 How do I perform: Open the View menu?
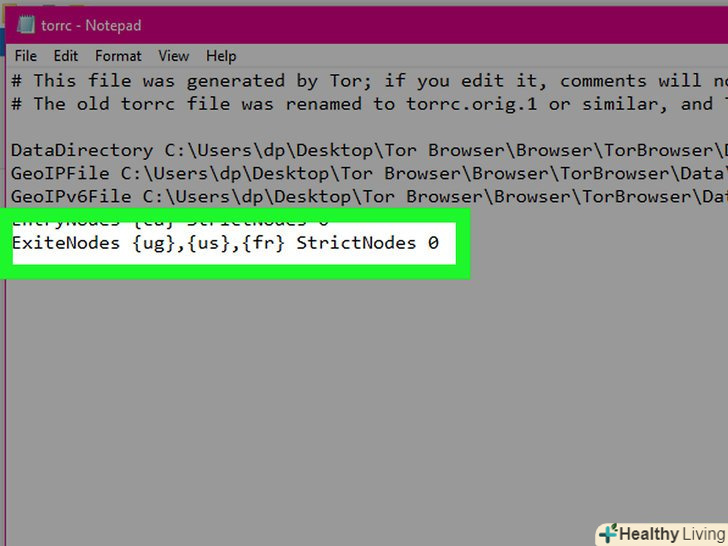(174, 56)
